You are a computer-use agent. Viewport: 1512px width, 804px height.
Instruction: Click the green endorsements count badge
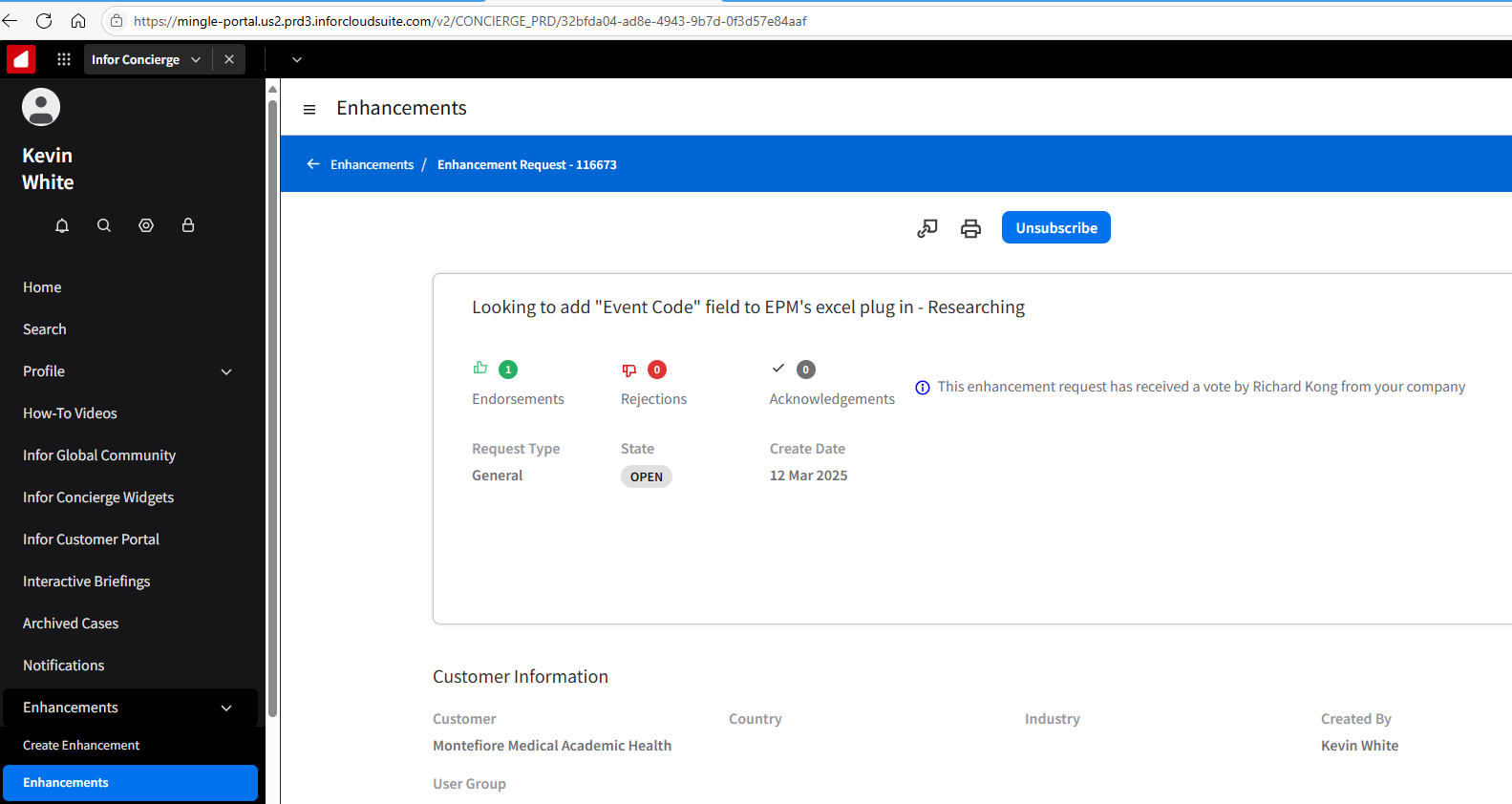coord(508,370)
